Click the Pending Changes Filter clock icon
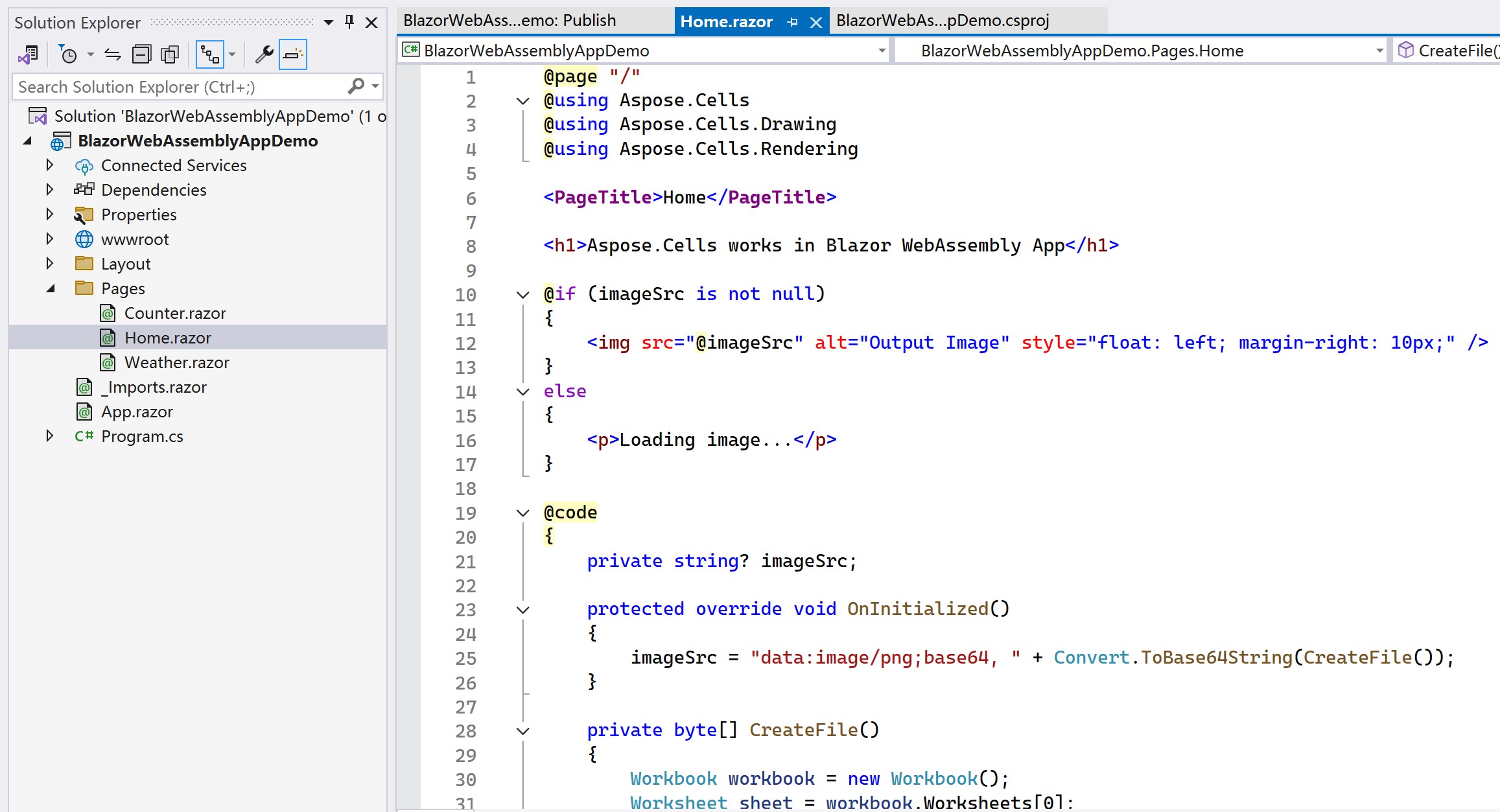Image resolution: width=1500 pixels, height=812 pixels. point(68,55)
